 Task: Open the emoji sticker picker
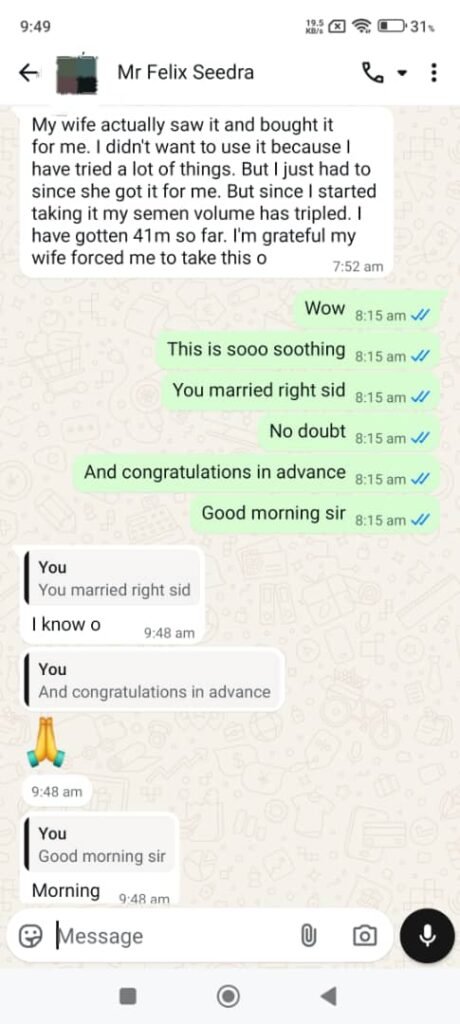[x=30, y=936]
